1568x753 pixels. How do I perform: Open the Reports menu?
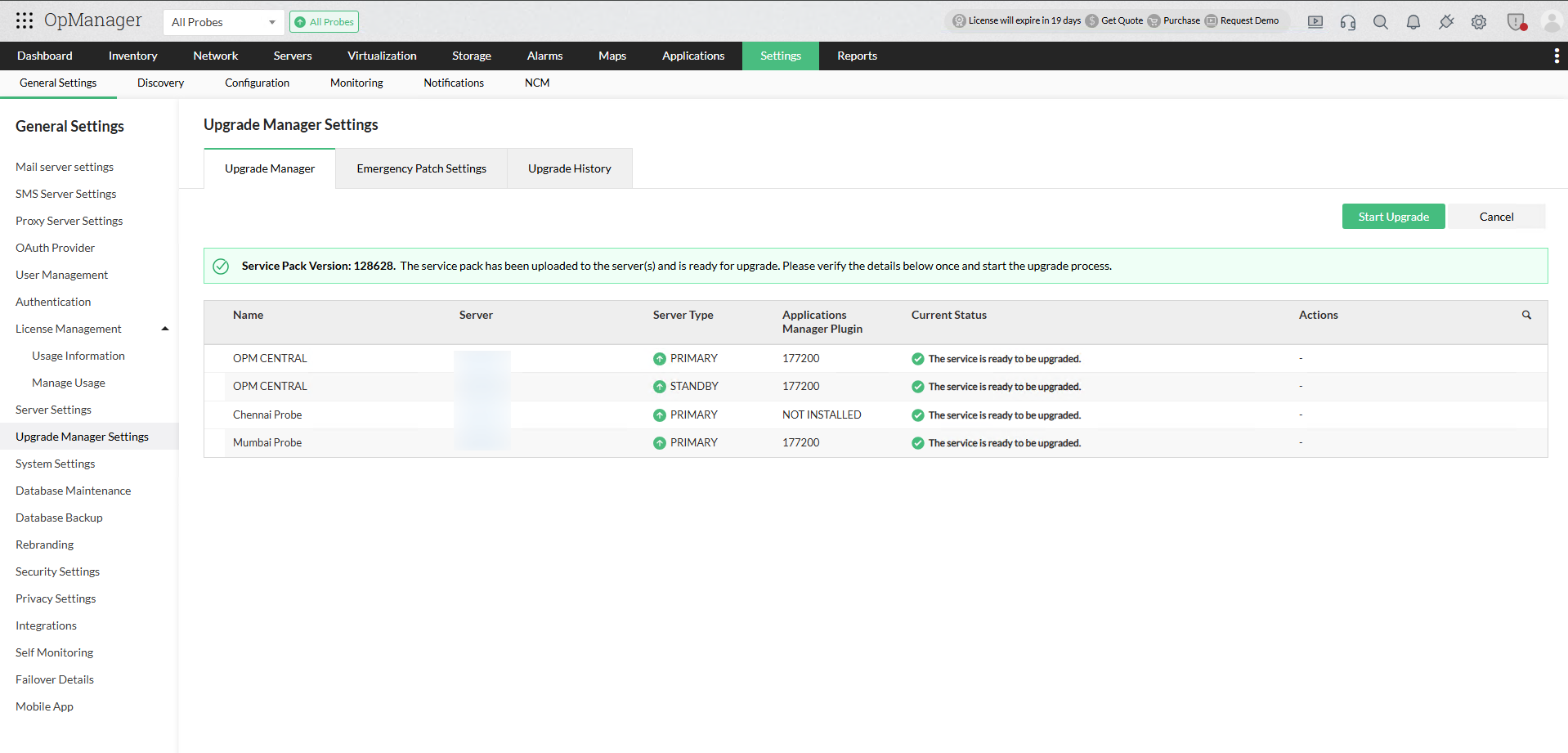coord(857,56)
